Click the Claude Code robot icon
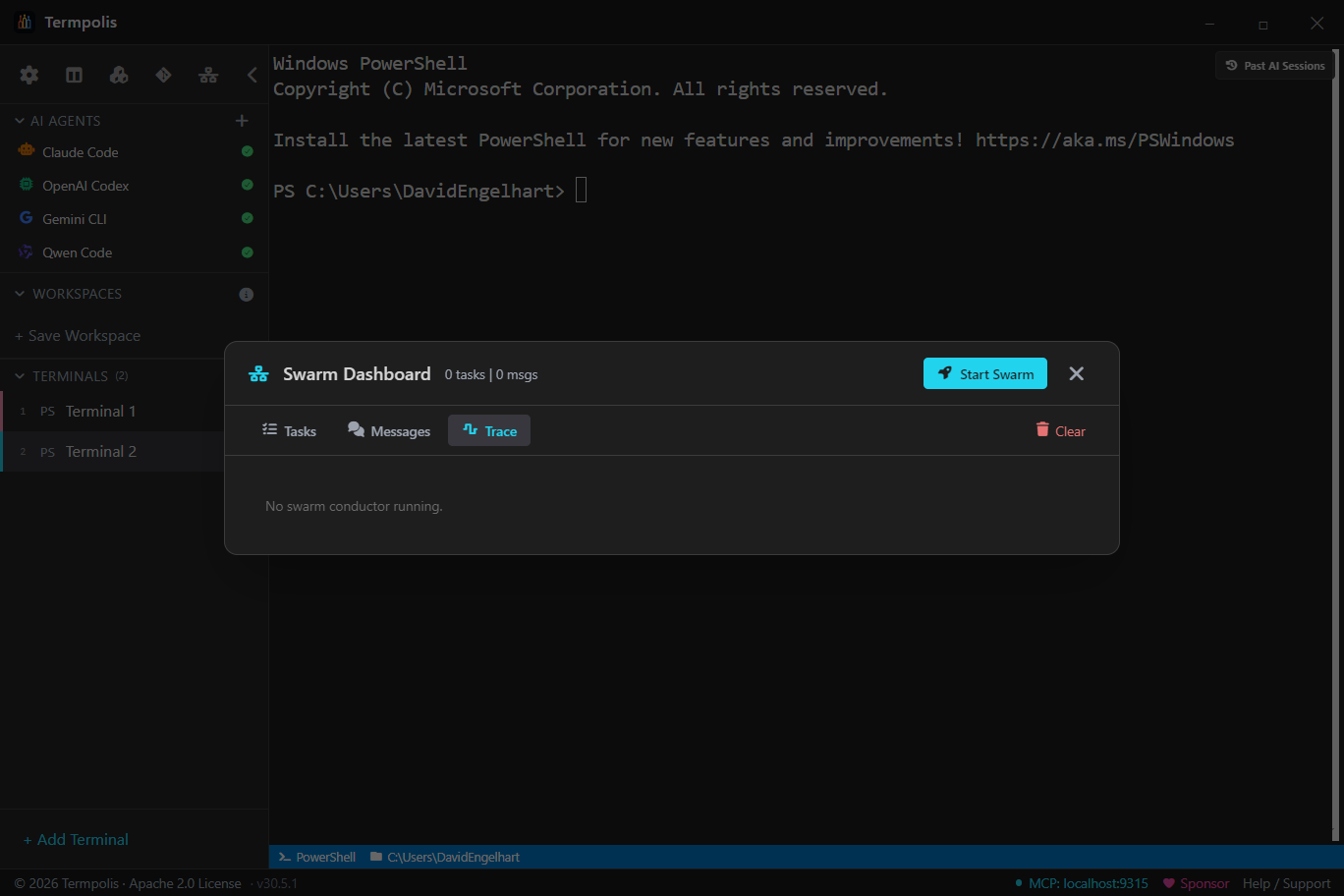The image size is (1344, 896). pos(27,151)
